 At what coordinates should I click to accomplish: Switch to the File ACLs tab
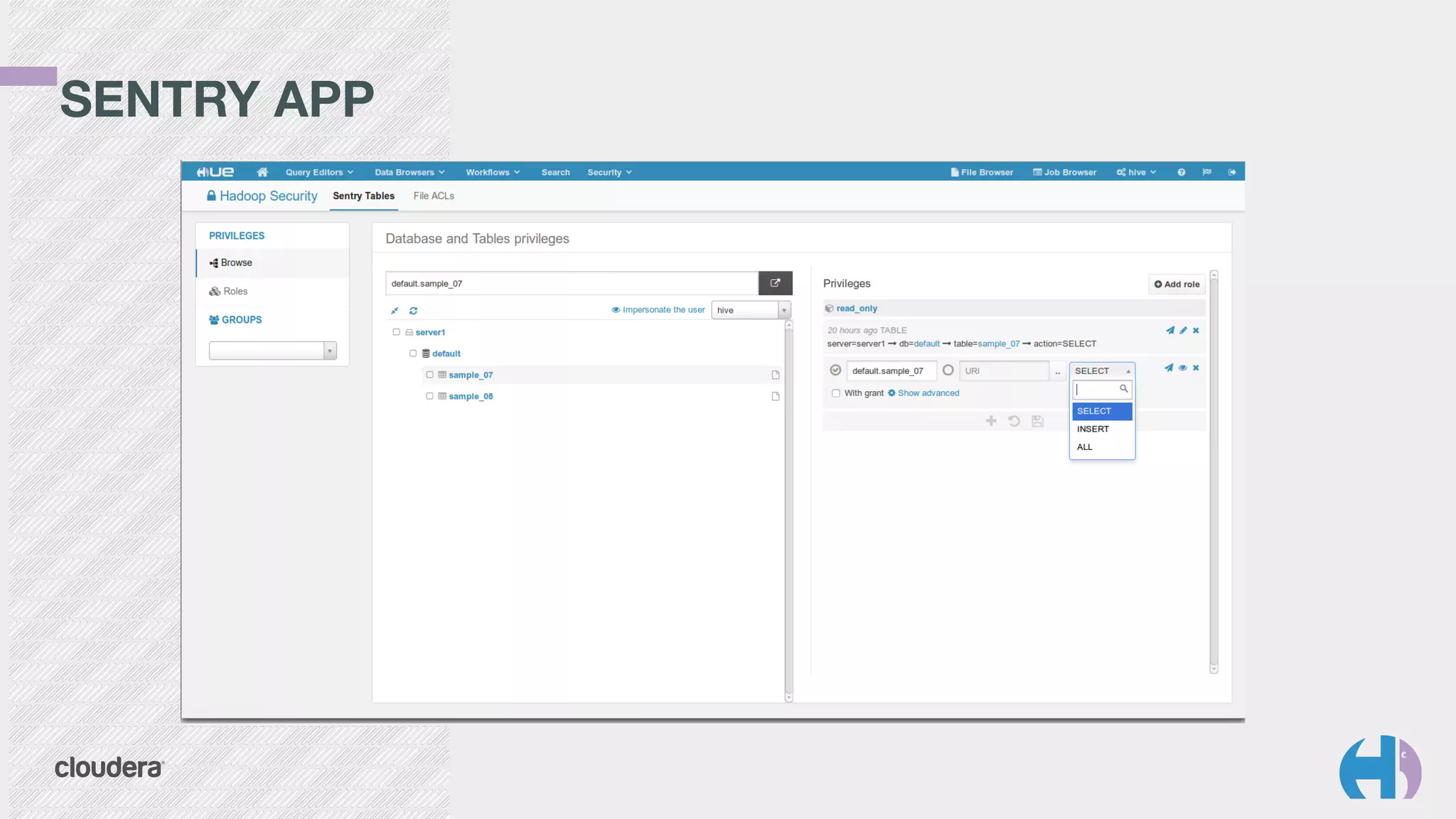(x=433, y=196)
